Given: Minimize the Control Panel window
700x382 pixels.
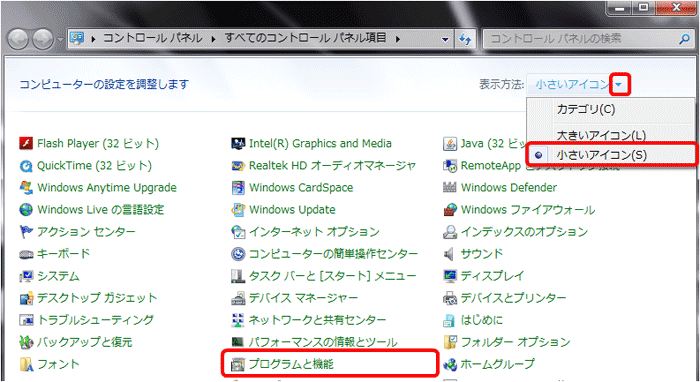Looking at the screenshot, I should click(x=620, y=8).
